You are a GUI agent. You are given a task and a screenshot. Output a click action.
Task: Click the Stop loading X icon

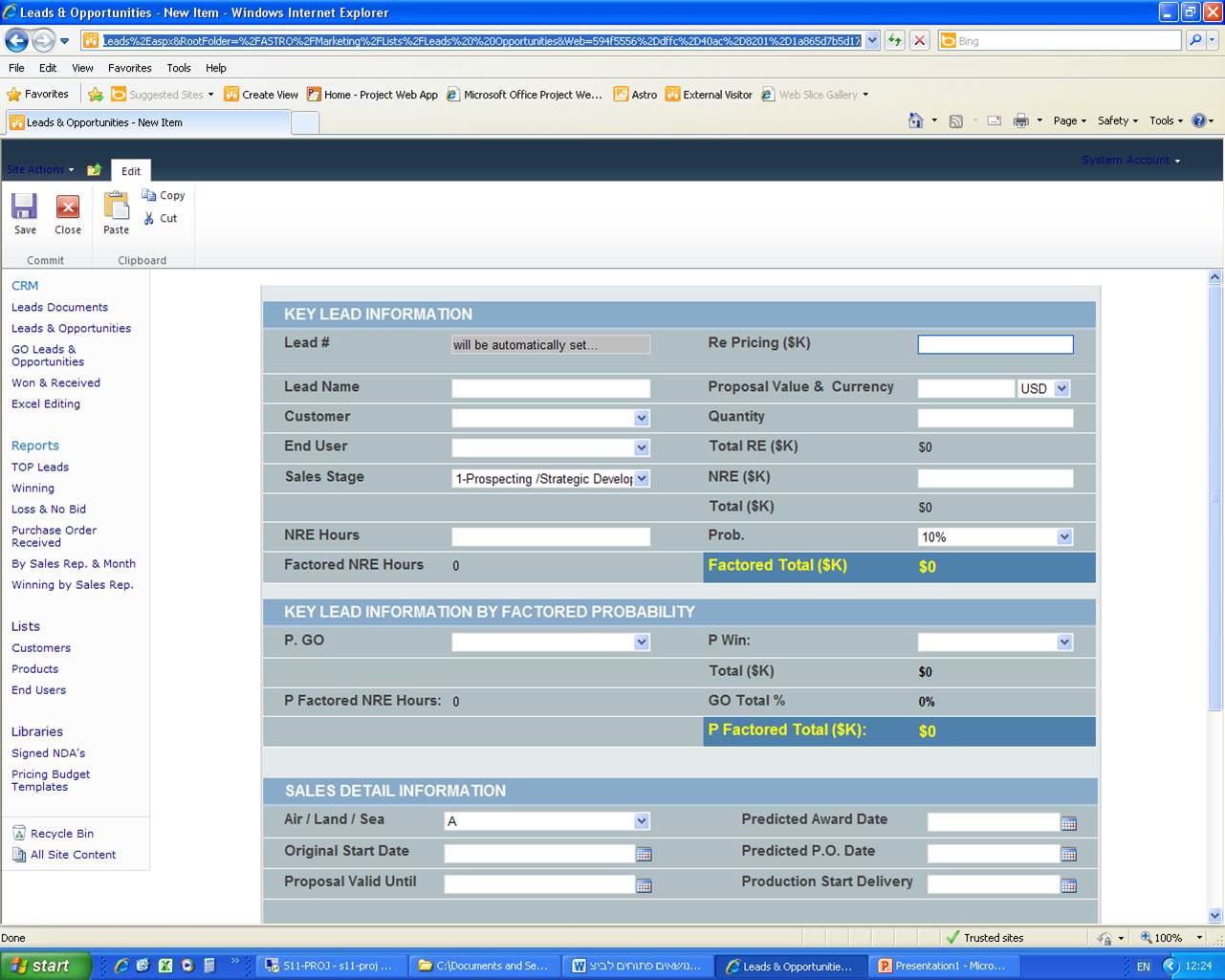pyautogui.click(x=919, y=40)
